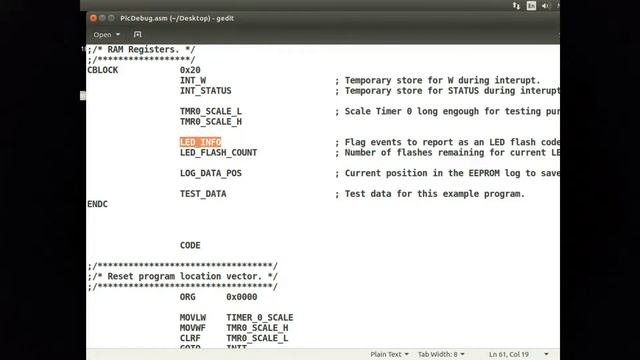Screen dimensions: 640x360
Task: Click the Current position in EEPROM log comment
Action: [x=447, y=173]
